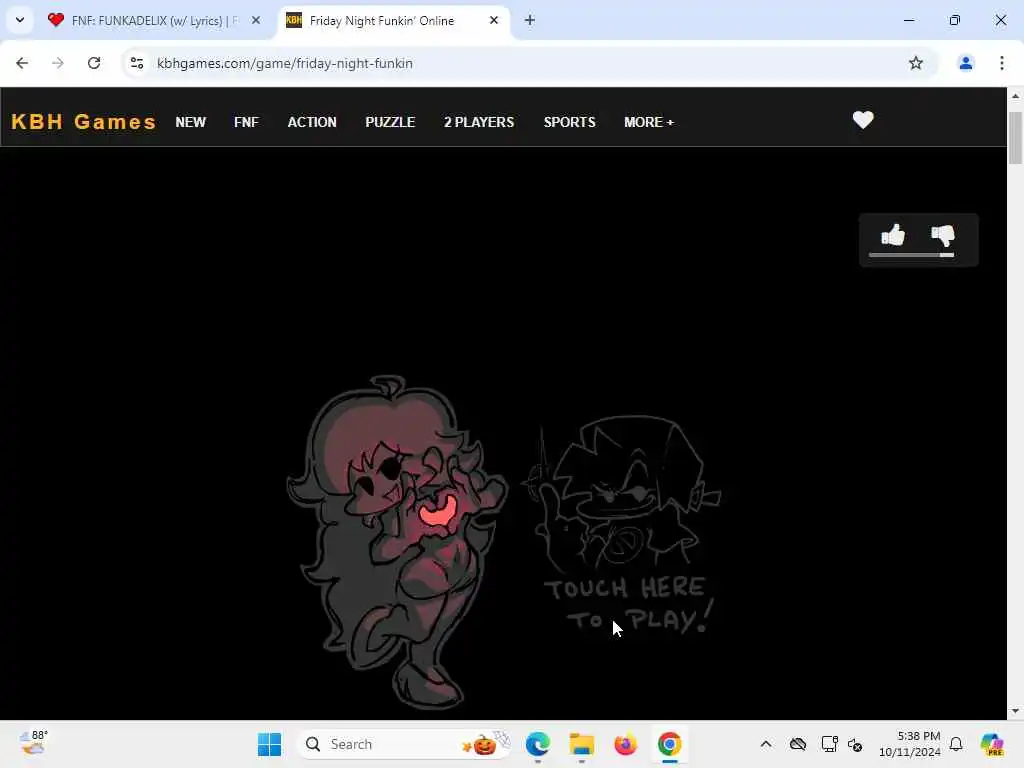Click the thumbs down dislike icon

pos(942,236)
